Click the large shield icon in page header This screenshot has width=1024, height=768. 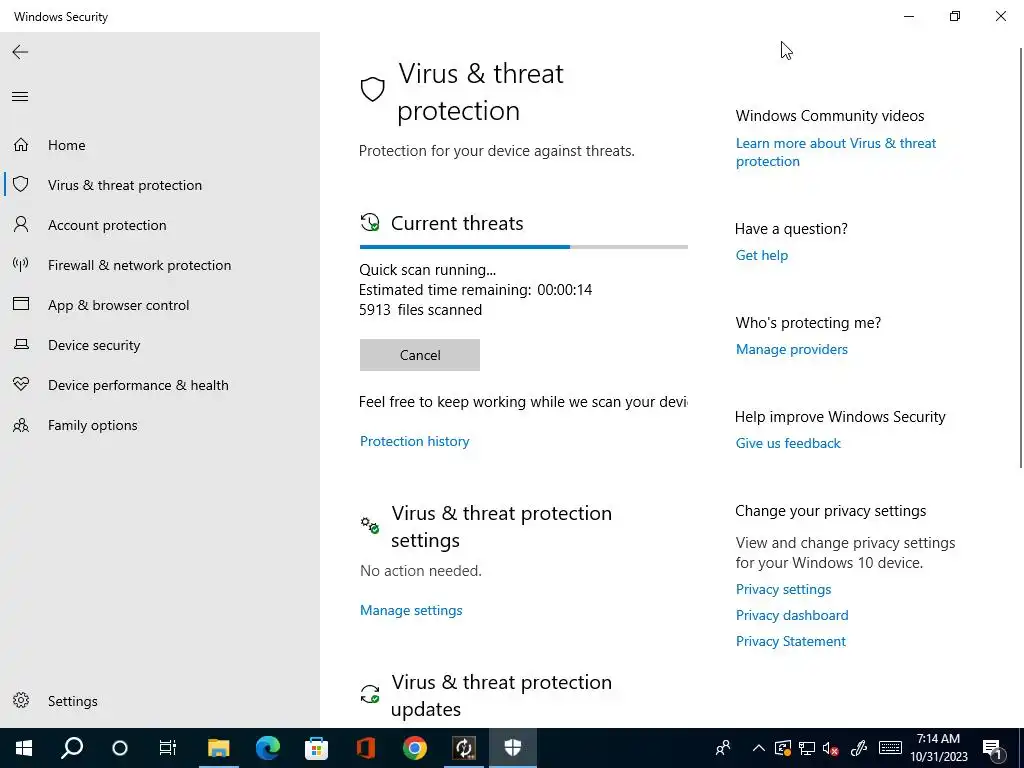click(x=372, y=89)
